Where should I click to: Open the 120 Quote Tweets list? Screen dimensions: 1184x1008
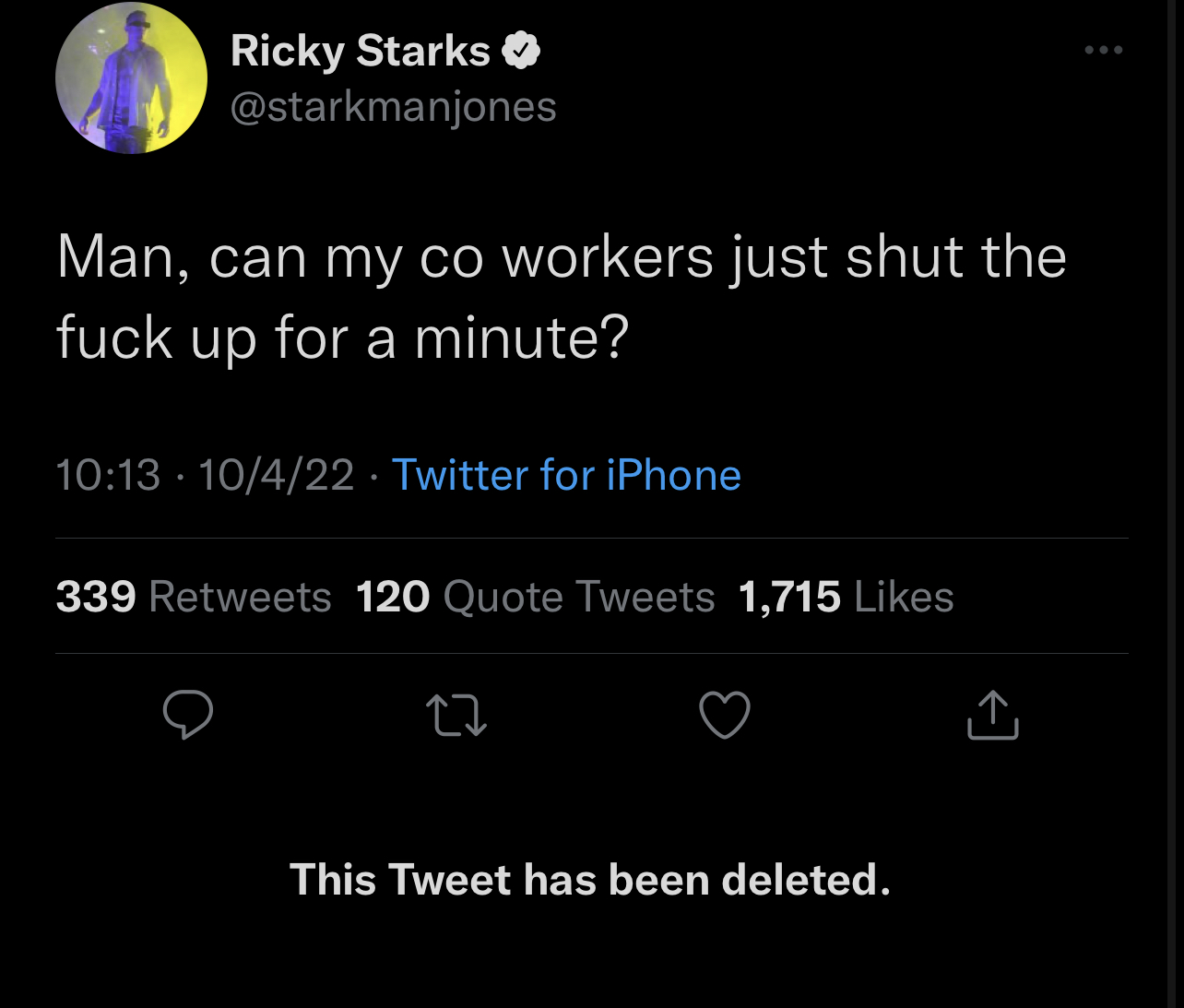tap(535, 597)
